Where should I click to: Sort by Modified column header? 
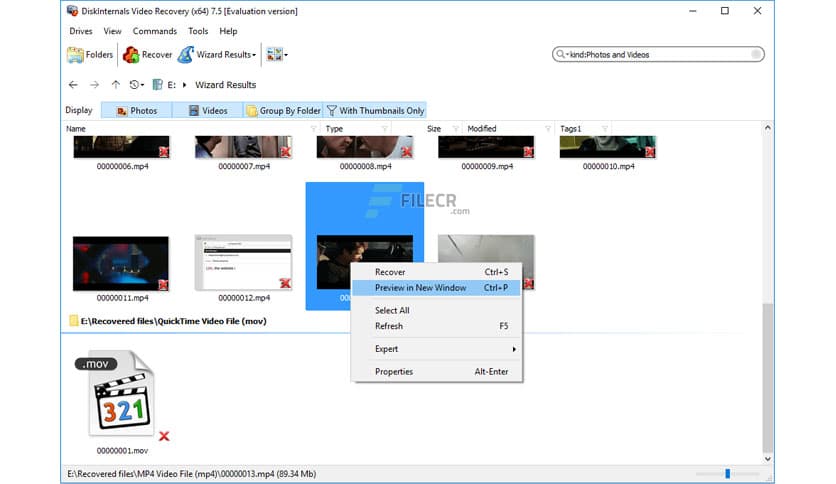click(x=482, y=128)
